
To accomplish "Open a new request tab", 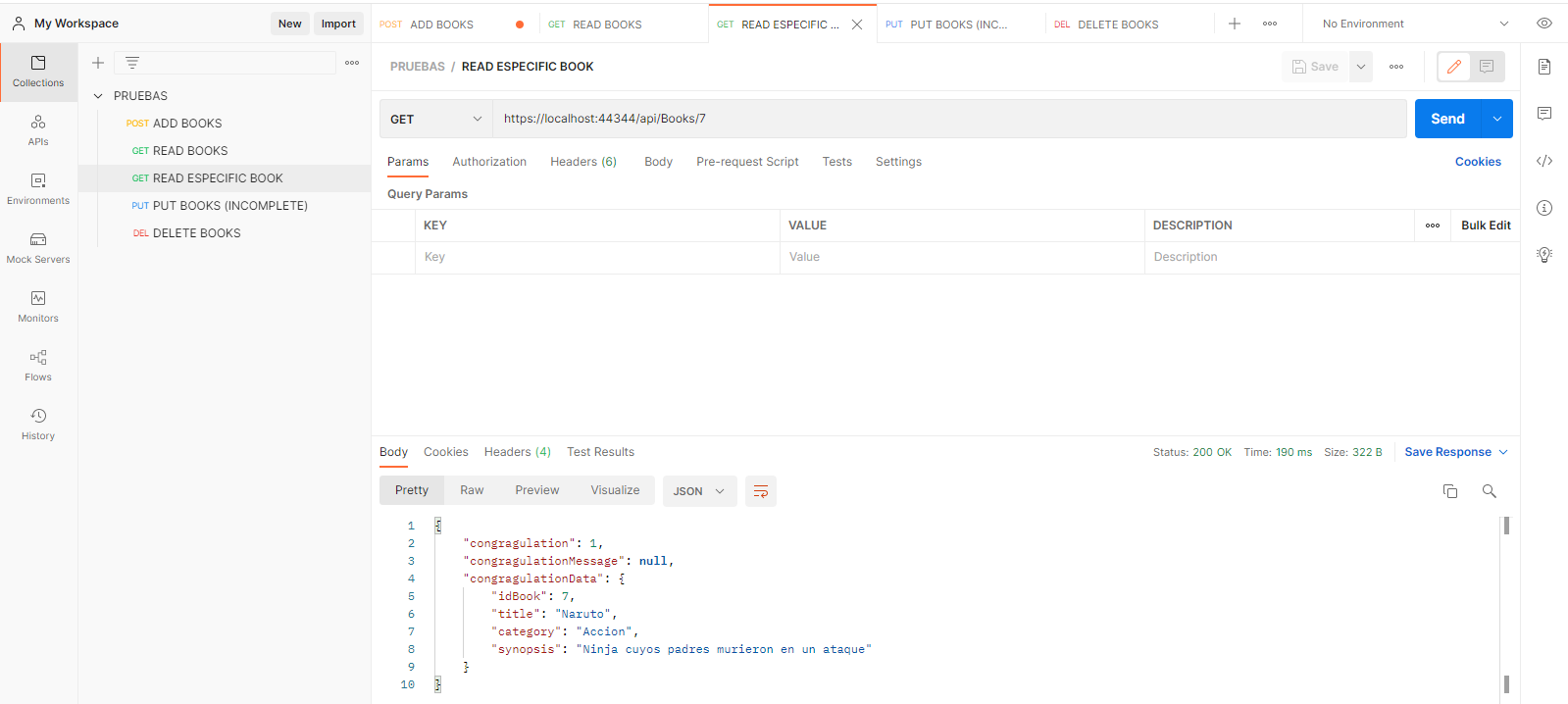I will click(1235, 24).
